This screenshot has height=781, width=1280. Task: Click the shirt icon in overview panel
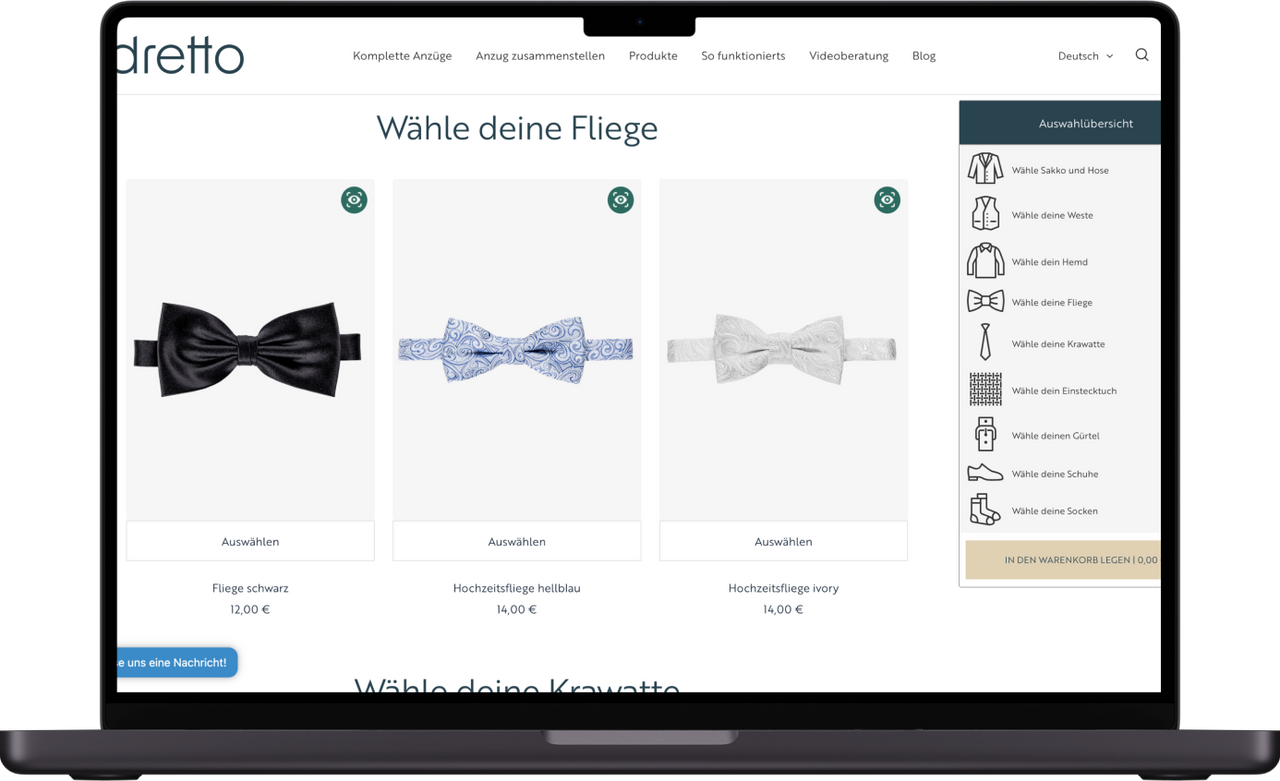[x=985, y=261]
